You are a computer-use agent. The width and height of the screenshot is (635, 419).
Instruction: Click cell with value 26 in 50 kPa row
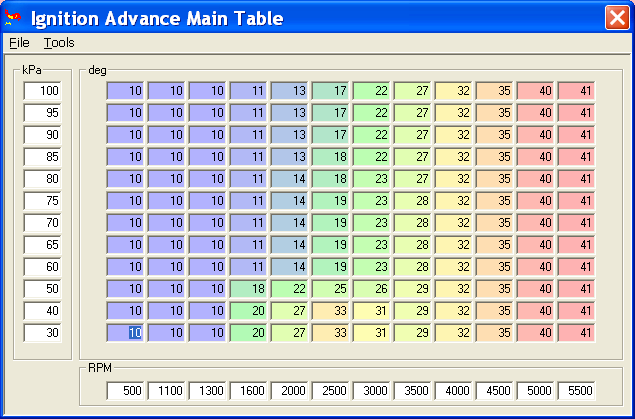tap(372, 289)
